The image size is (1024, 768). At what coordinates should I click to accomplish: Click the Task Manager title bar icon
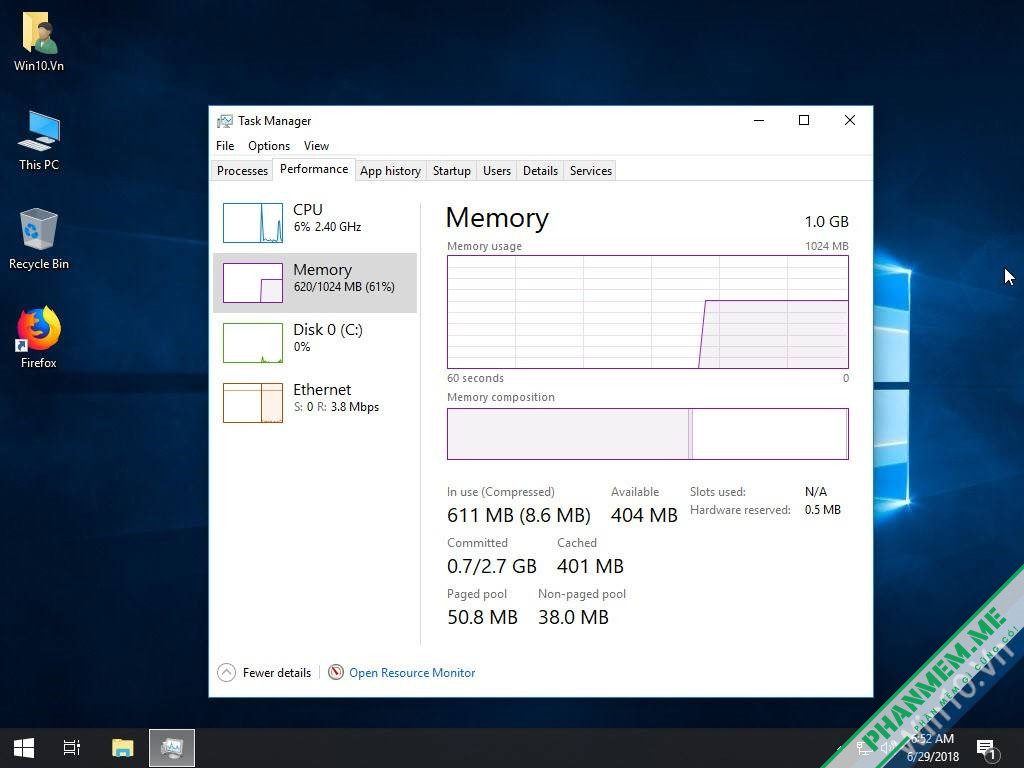point(225,121)
